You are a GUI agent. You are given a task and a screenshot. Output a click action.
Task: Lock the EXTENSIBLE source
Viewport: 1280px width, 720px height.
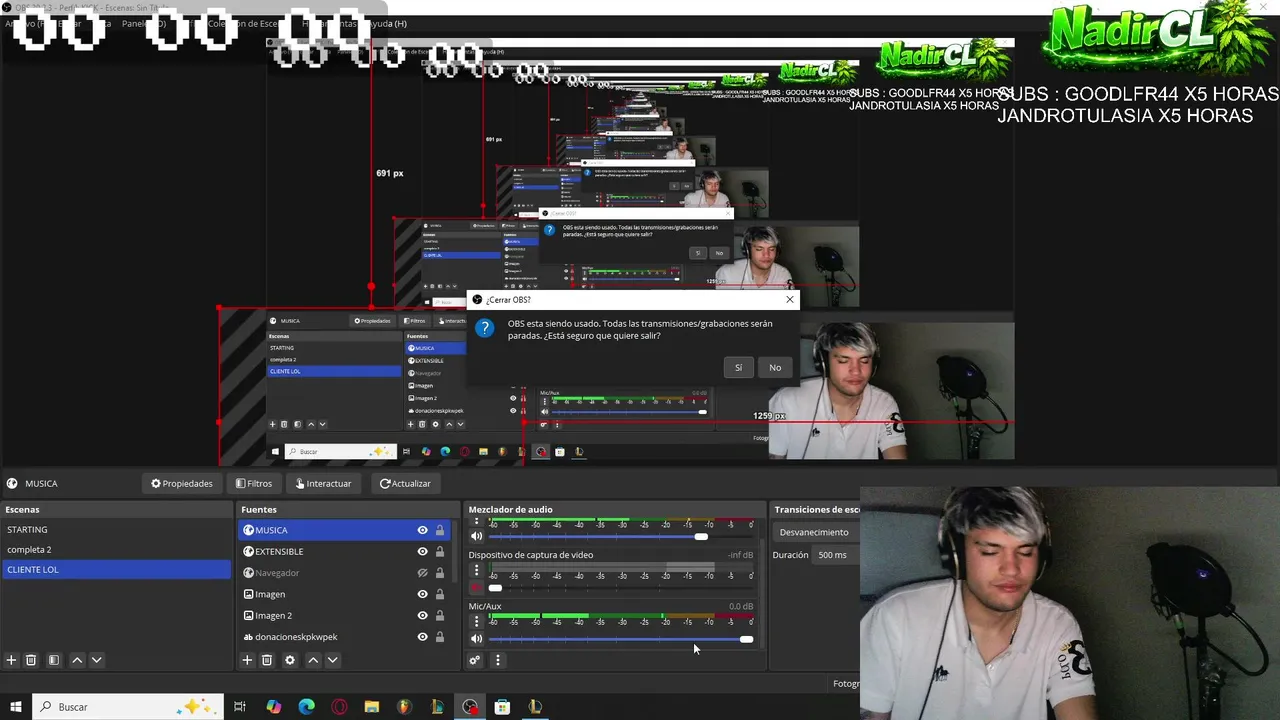point(439,551)
